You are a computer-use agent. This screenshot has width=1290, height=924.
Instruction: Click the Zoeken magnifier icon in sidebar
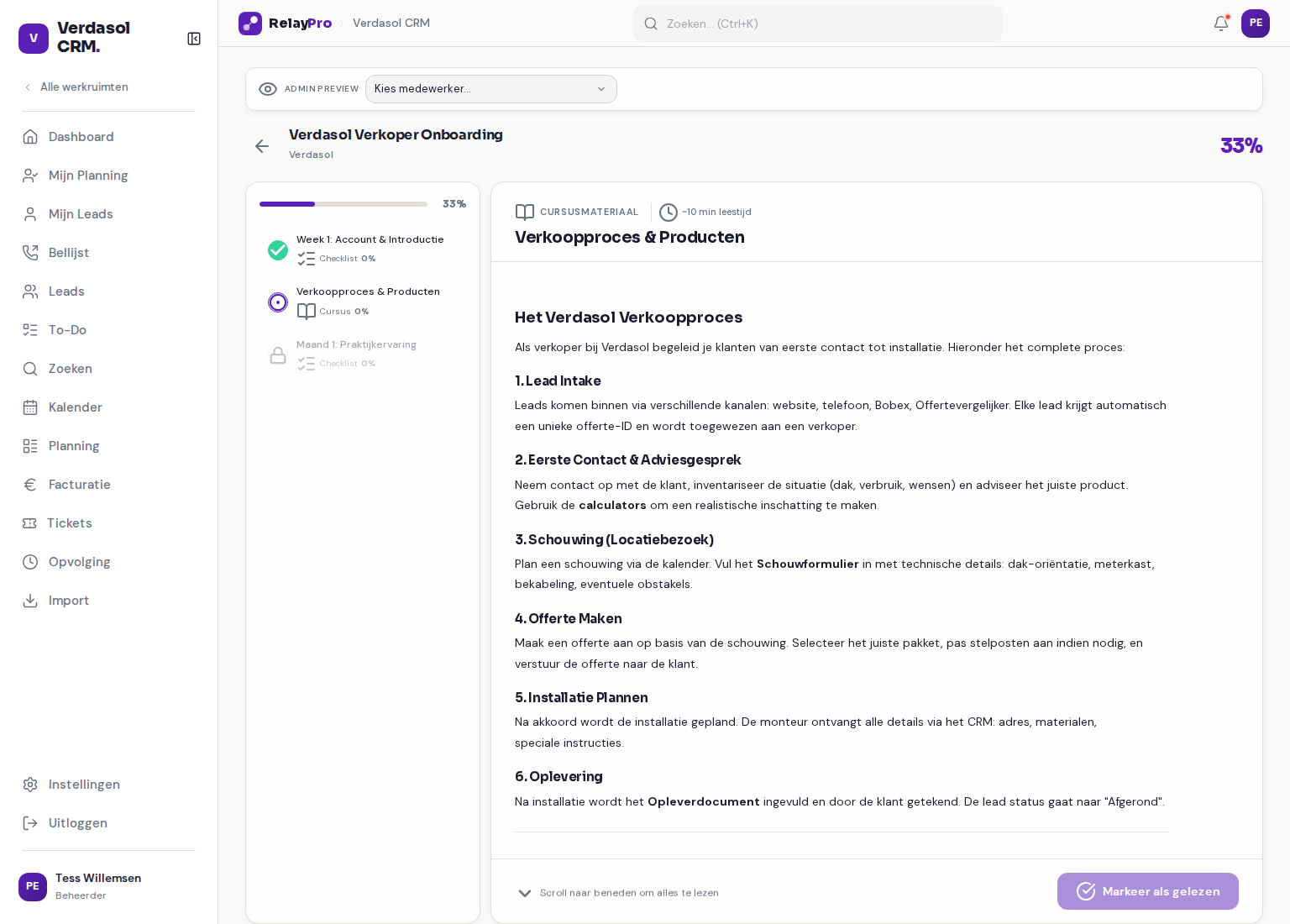pyautogui.click(x=30, y=369)
